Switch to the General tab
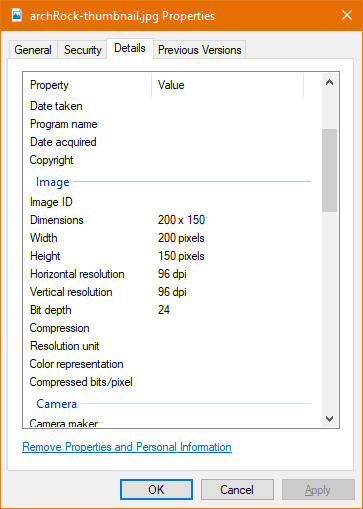 pyautogui.click(x=33, y=50)
